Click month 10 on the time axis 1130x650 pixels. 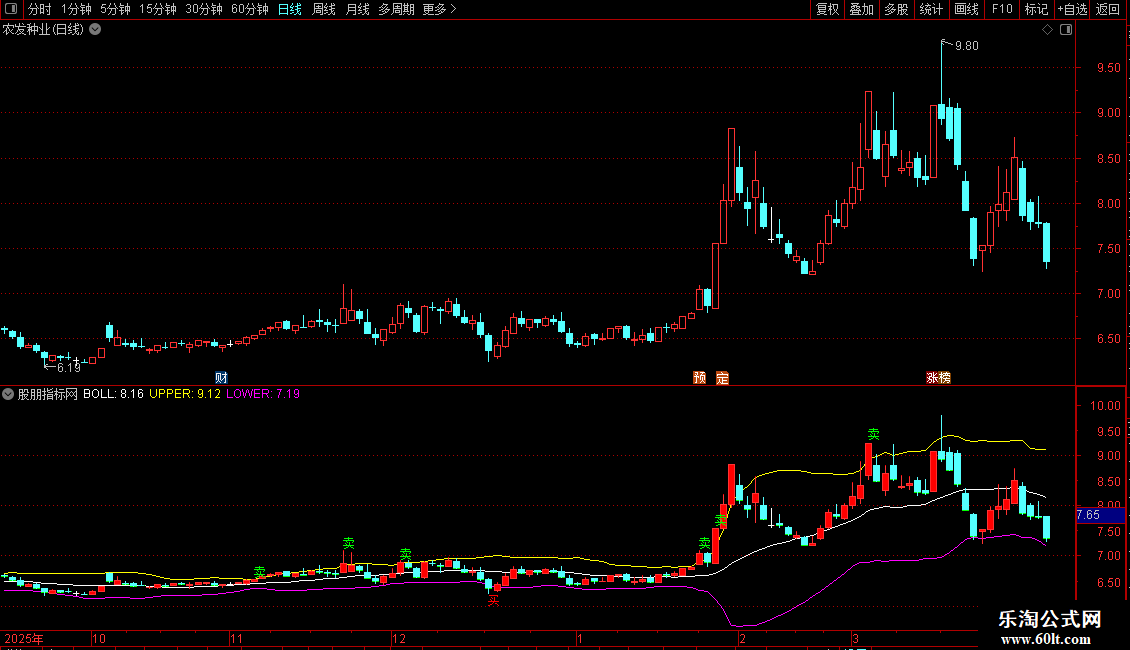tap(99, 639)
